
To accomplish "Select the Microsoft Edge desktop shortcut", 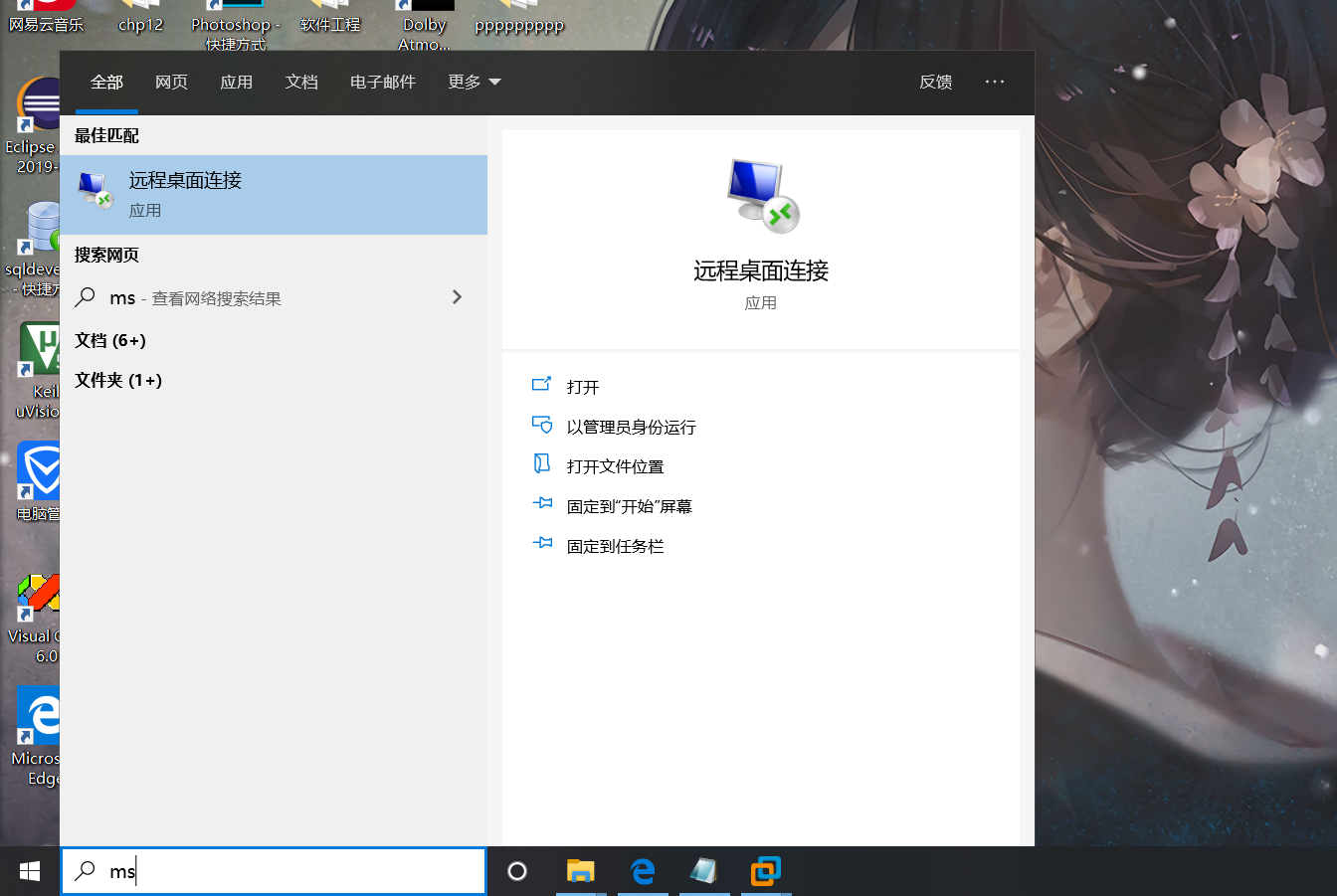I will pyautogui.click(x=38, y=738).
